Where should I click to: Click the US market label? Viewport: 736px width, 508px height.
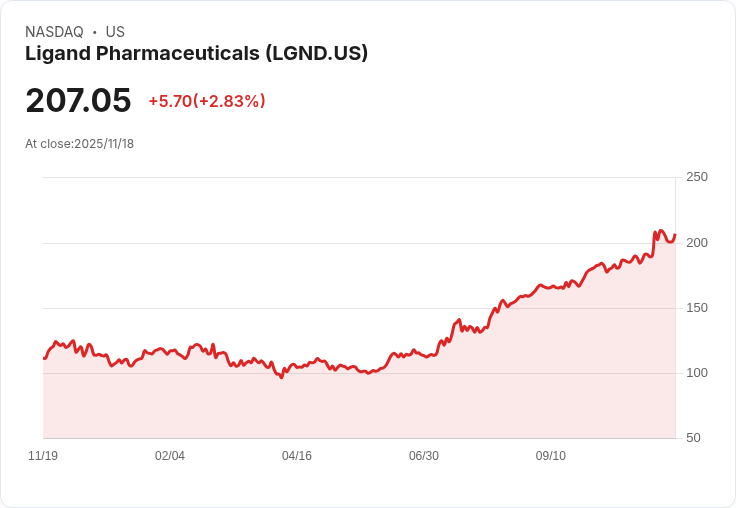[x=115, y=32]
